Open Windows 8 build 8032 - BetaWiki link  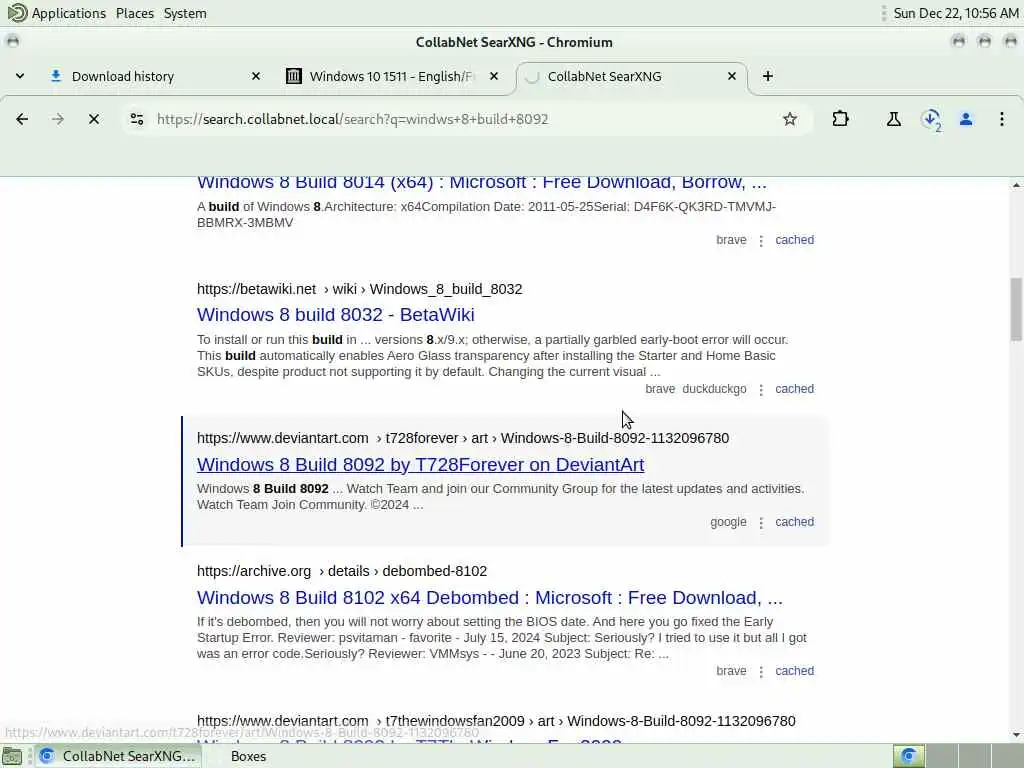(x=336, y=315)
